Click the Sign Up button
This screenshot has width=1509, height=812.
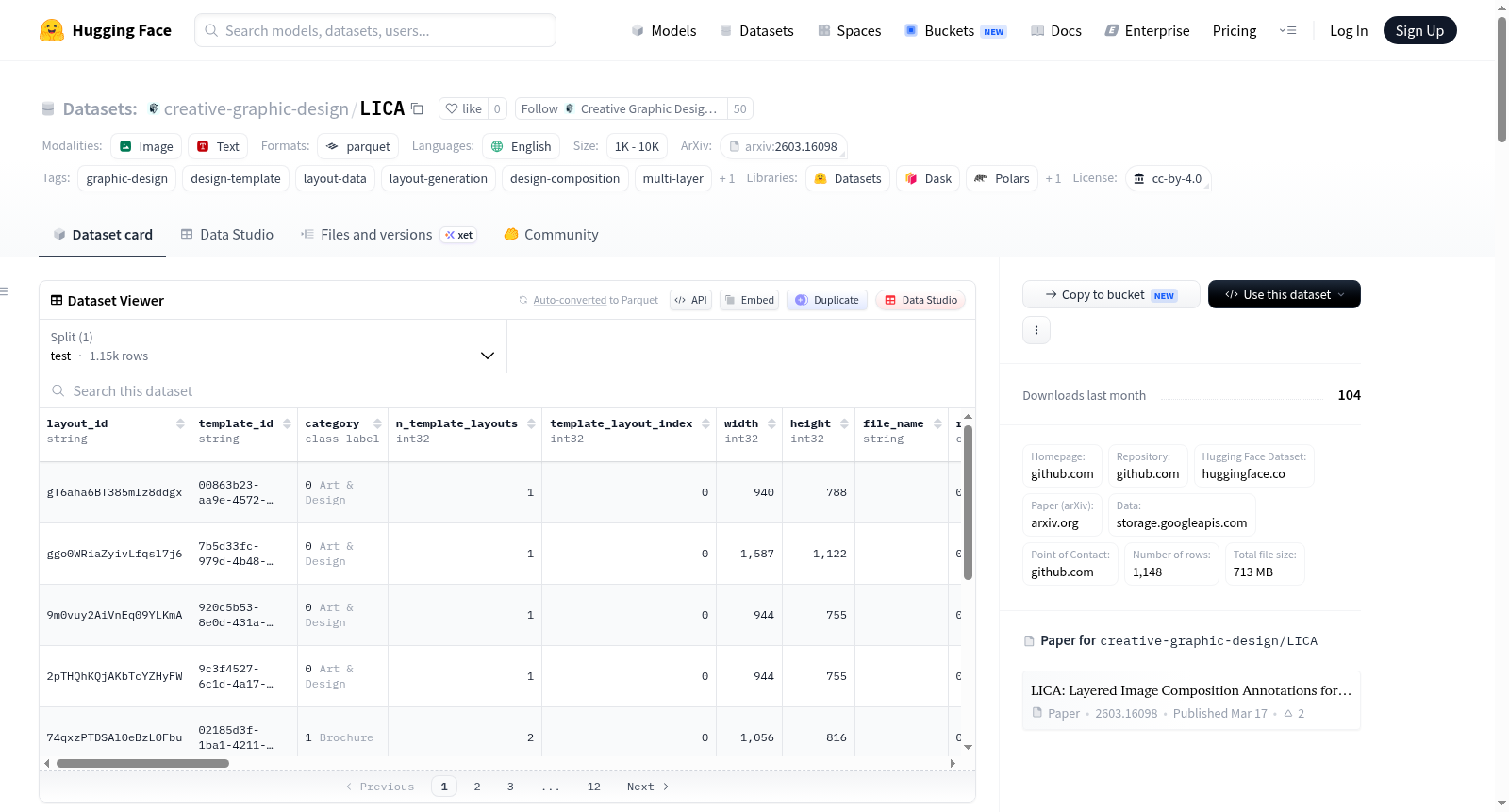(1419, 30)
